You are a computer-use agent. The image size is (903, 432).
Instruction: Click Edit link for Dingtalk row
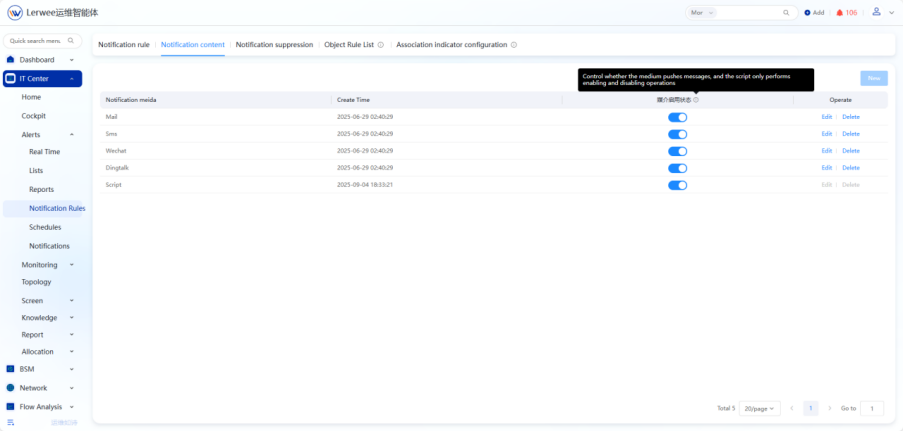tap(826, 168)
